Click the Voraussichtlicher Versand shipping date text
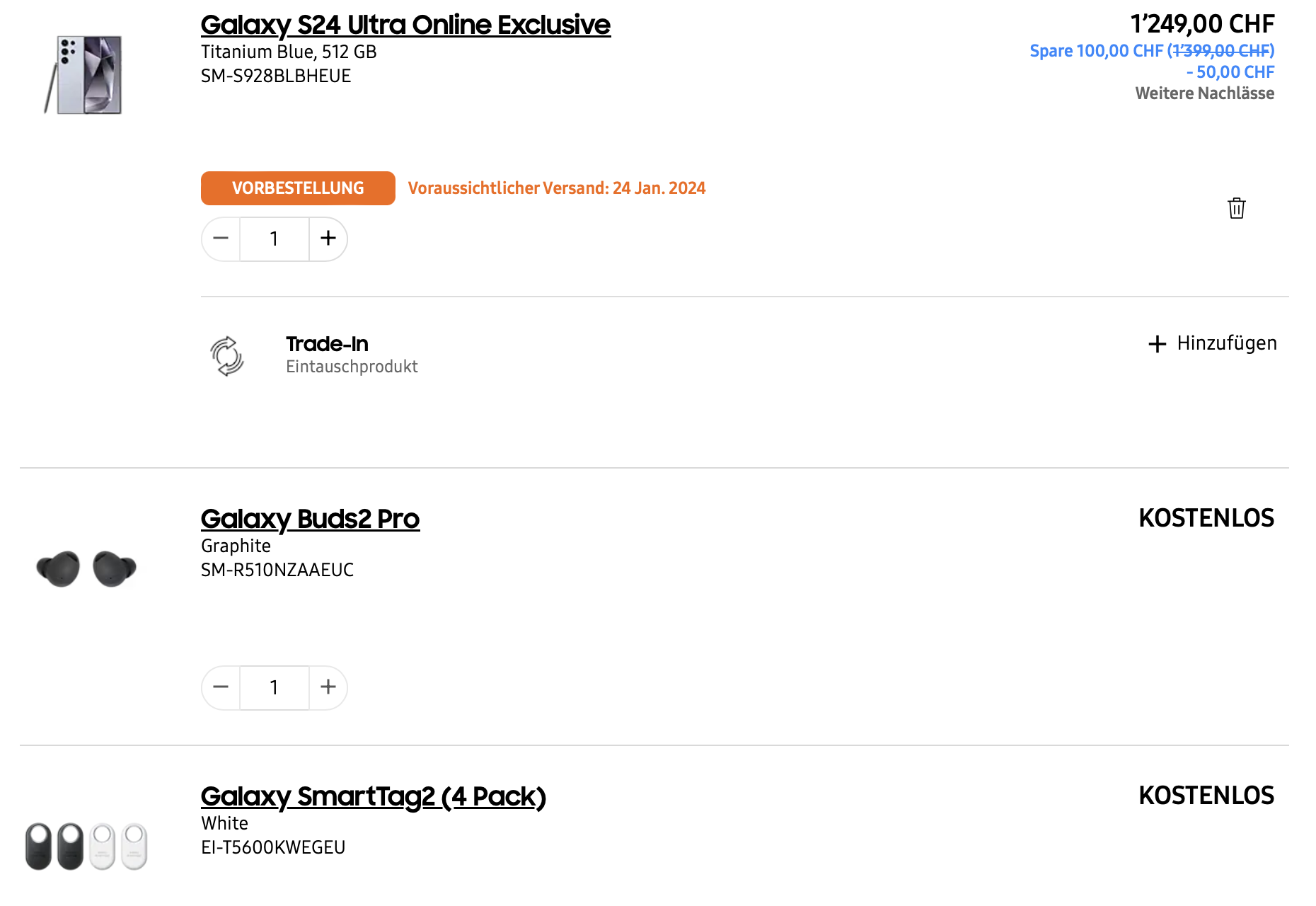Image resolution: width=1316 pixels, height=906 pixels. coord(556,188)
